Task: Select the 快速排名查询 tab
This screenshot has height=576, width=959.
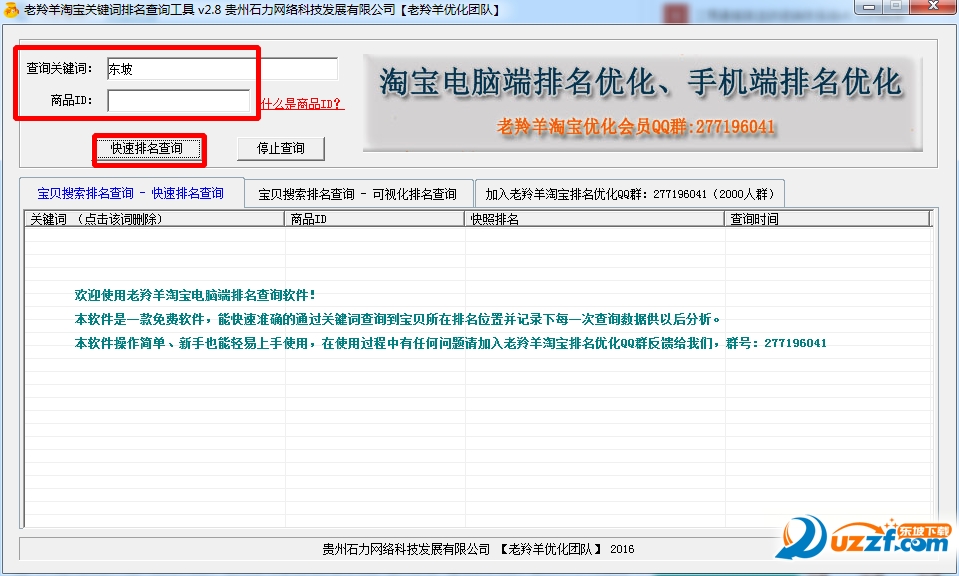Action: [131, 193]
